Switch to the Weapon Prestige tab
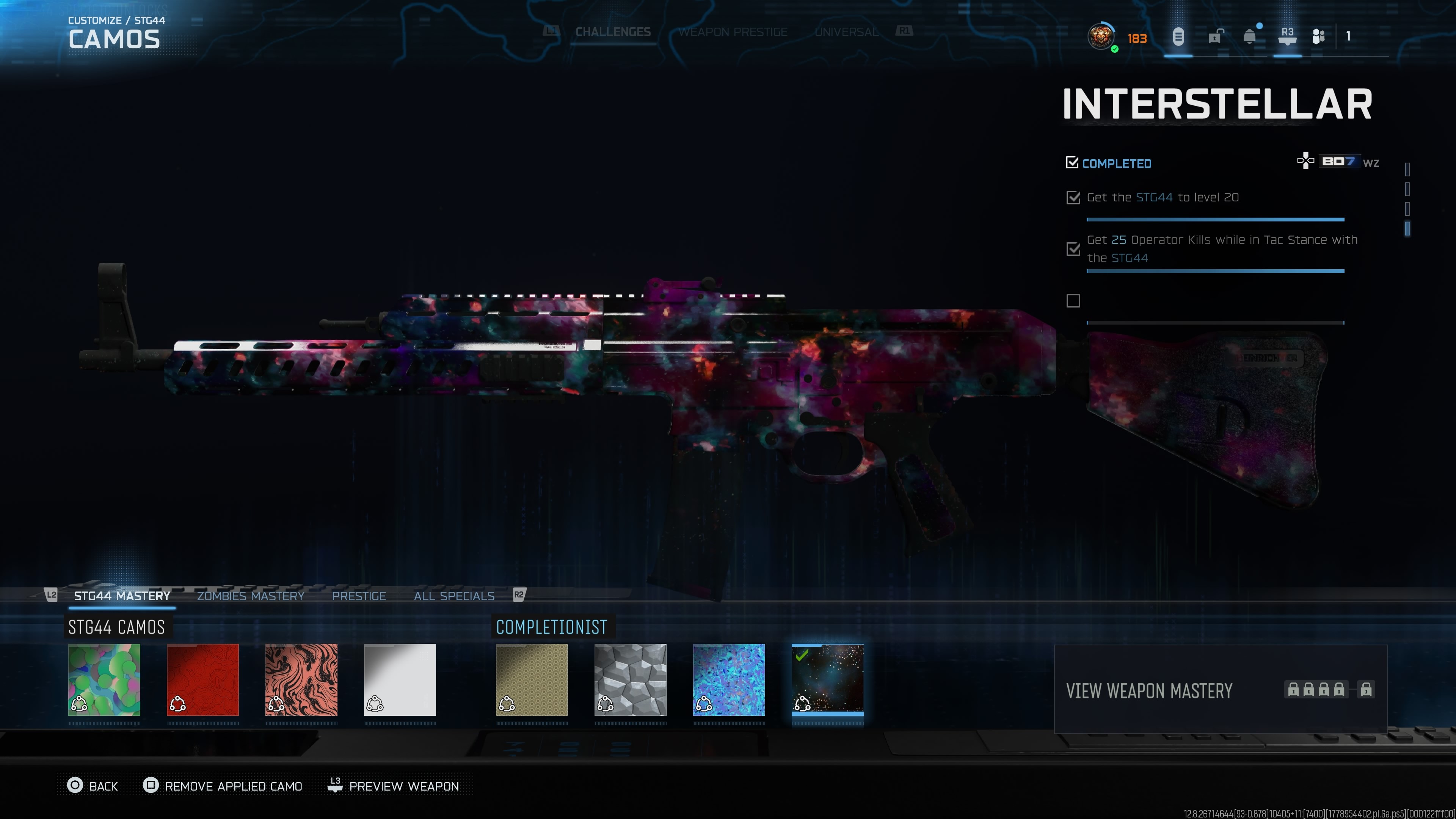Screen dimensions: 1456x819 click(733, 32)
